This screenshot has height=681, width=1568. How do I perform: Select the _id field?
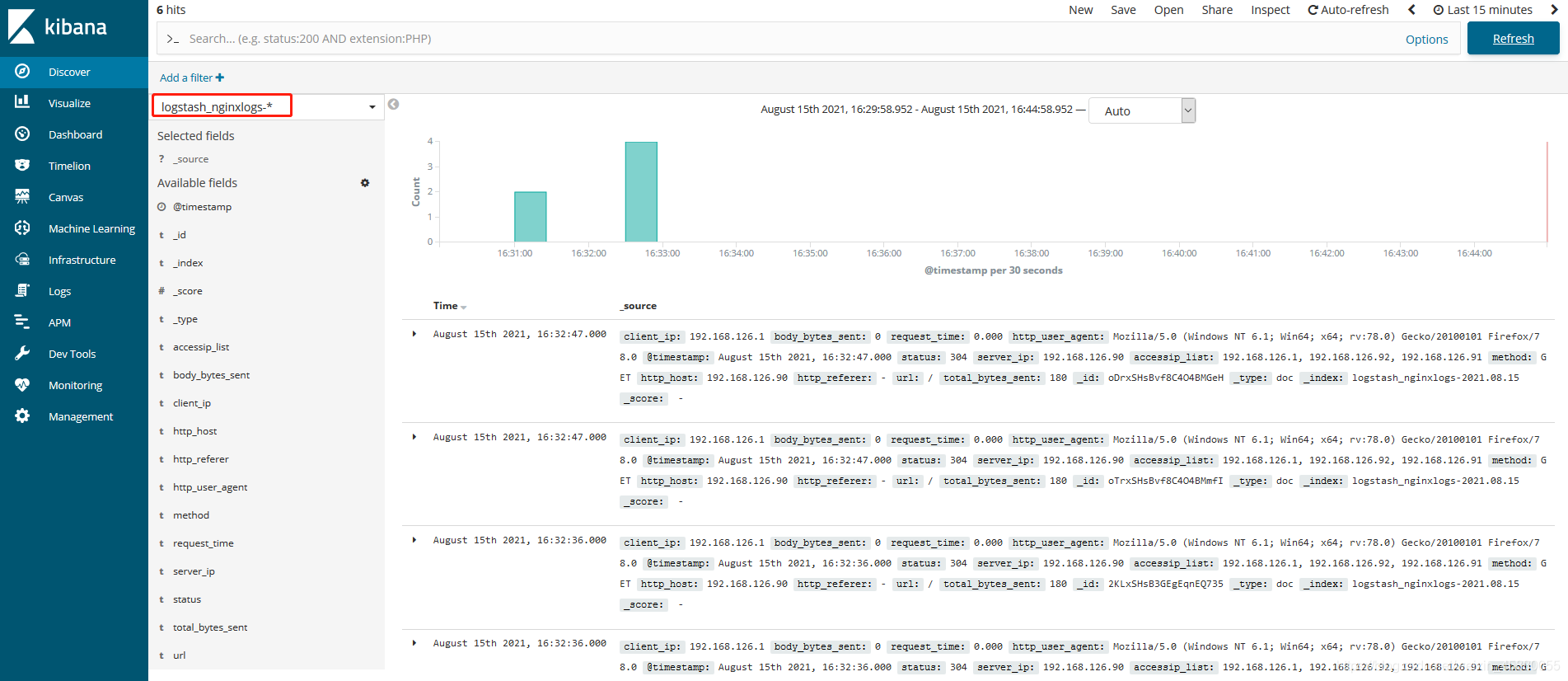pos(180,235)
